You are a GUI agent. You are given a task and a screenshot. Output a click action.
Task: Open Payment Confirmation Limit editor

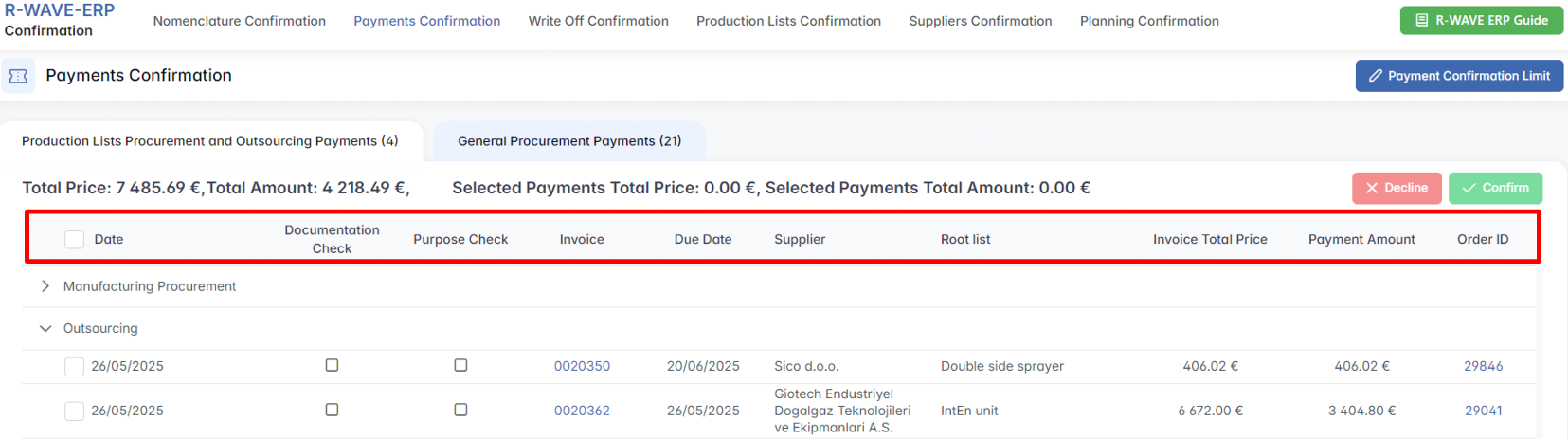point(1459,76)
